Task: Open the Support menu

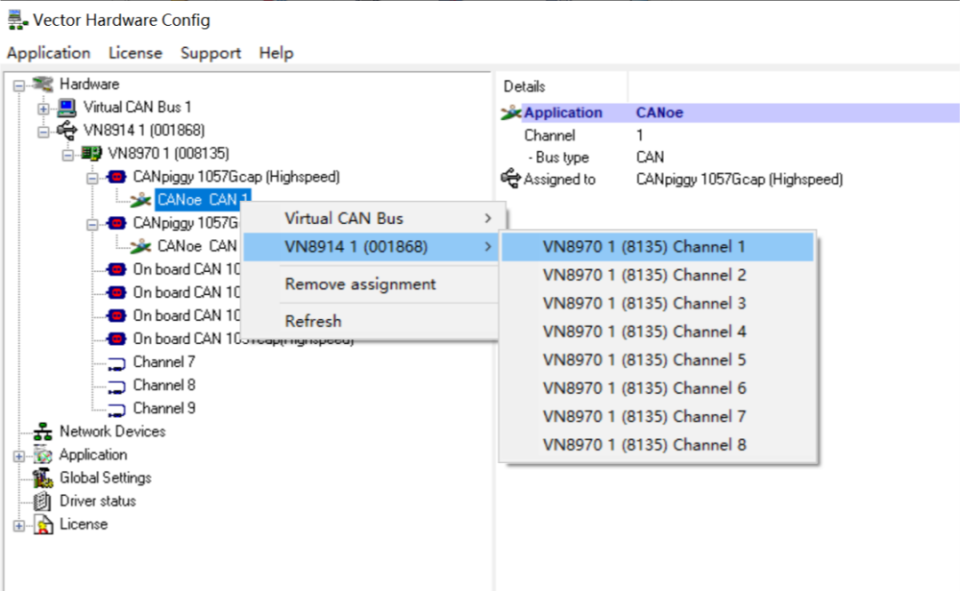Action: tap(210, 53)
